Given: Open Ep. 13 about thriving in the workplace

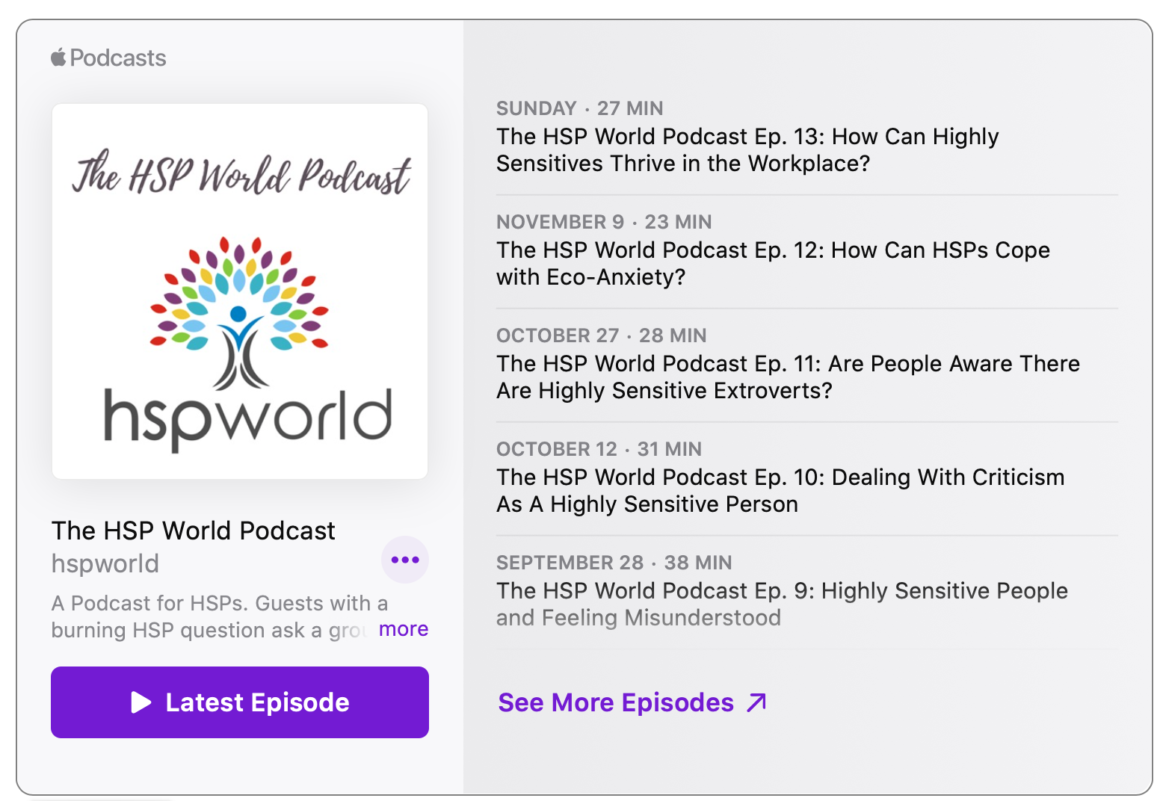Looking at the screenshot, I should pos(747,150).
